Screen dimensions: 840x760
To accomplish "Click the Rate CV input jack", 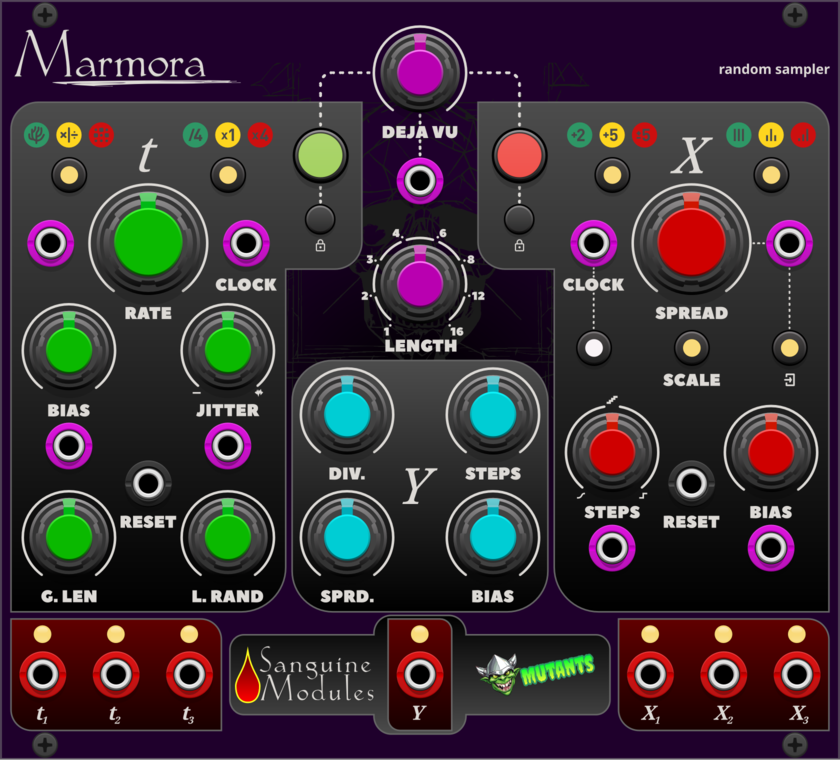I will [x=51, y=243].
